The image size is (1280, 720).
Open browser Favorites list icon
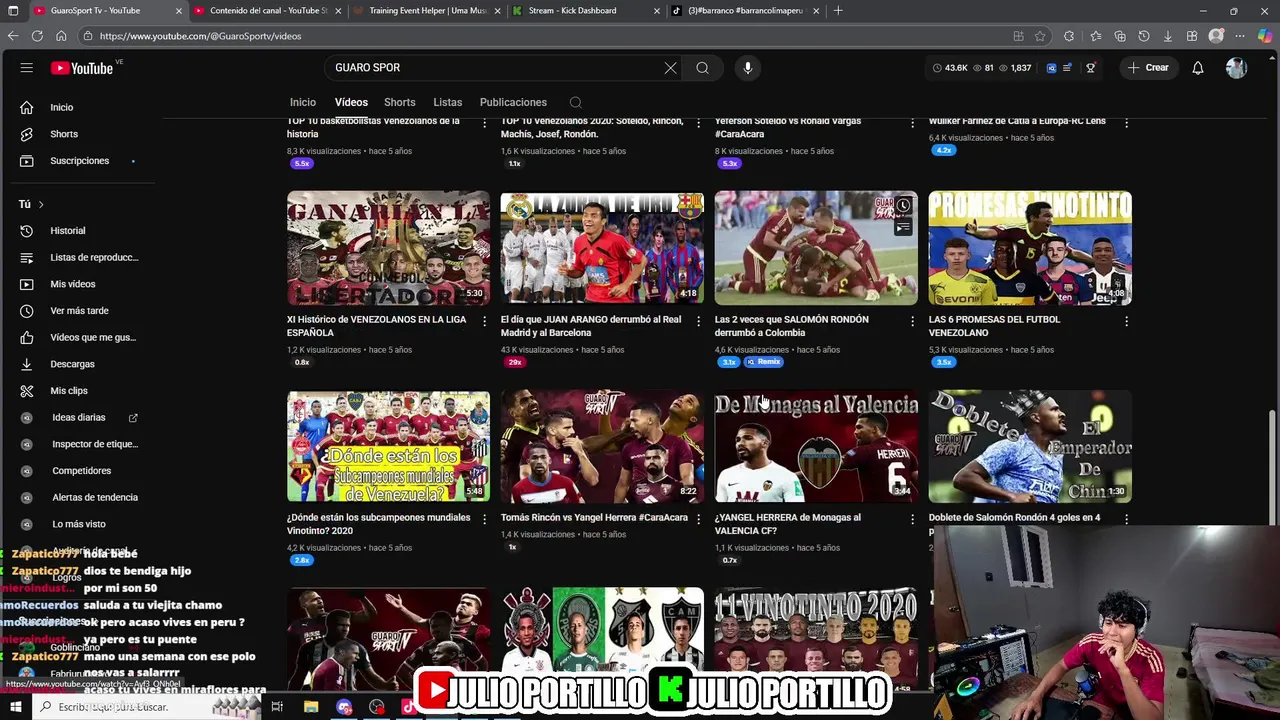pyautogui.click(x=1095, y=36)
